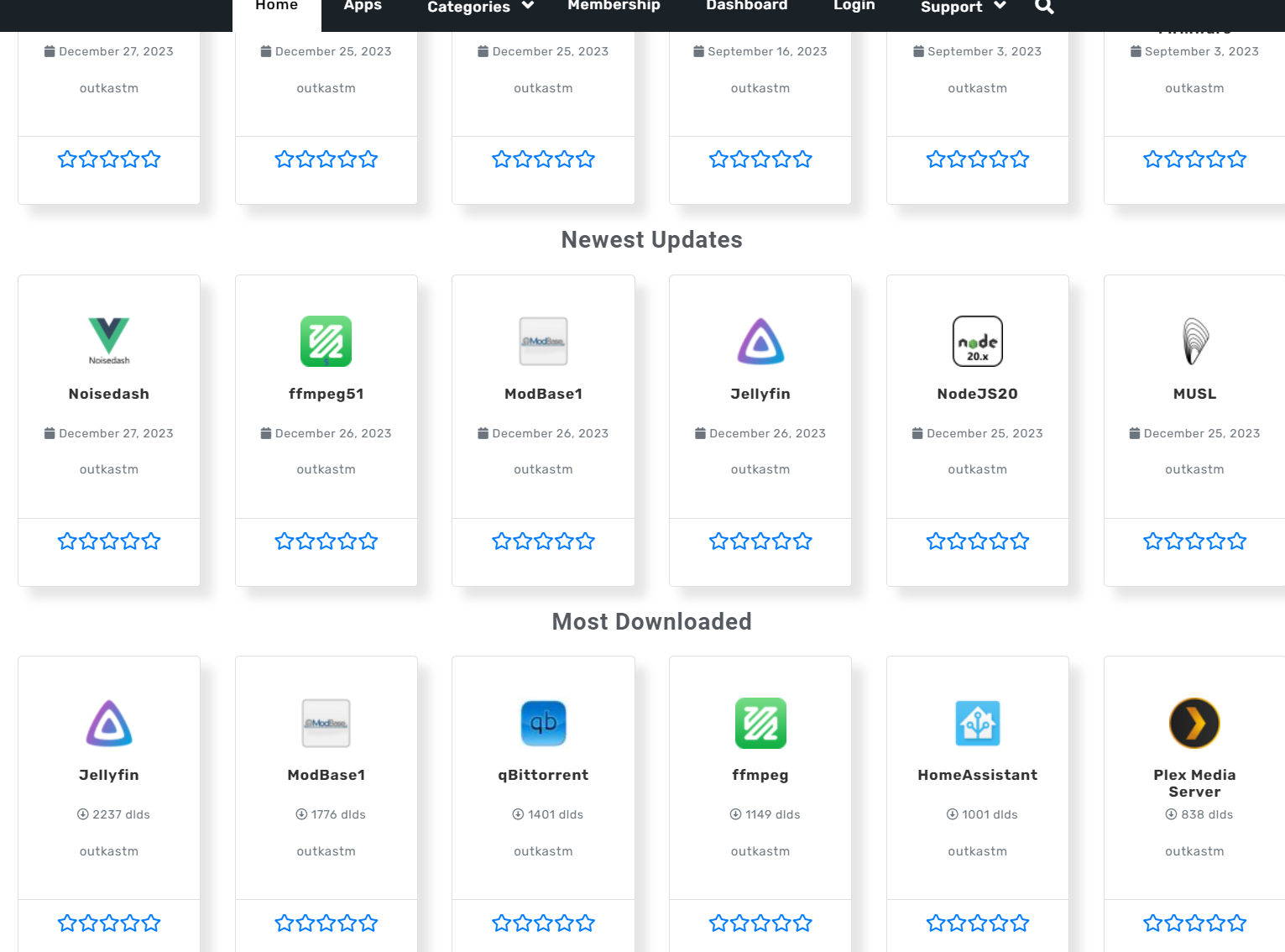1285x952 pixels.
Task: Expand the Support dropdown menu
Action: pyautogui.click(x=963, y=8)
